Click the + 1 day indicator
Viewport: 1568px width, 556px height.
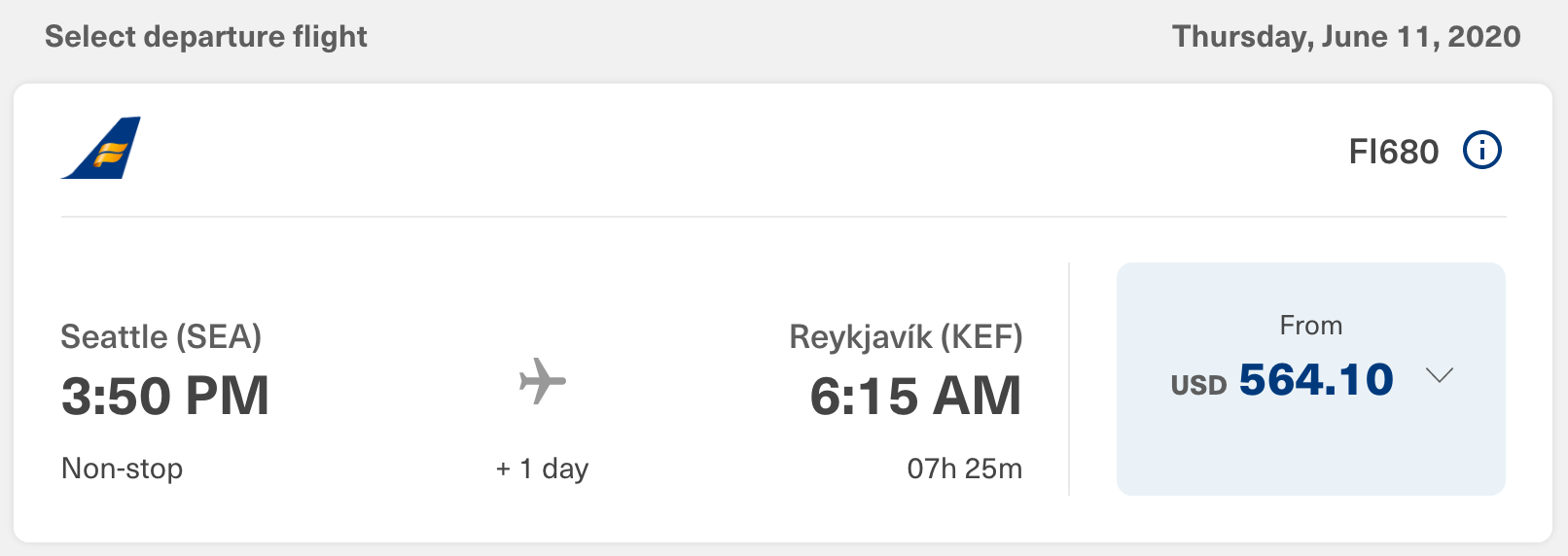[542, 469]
